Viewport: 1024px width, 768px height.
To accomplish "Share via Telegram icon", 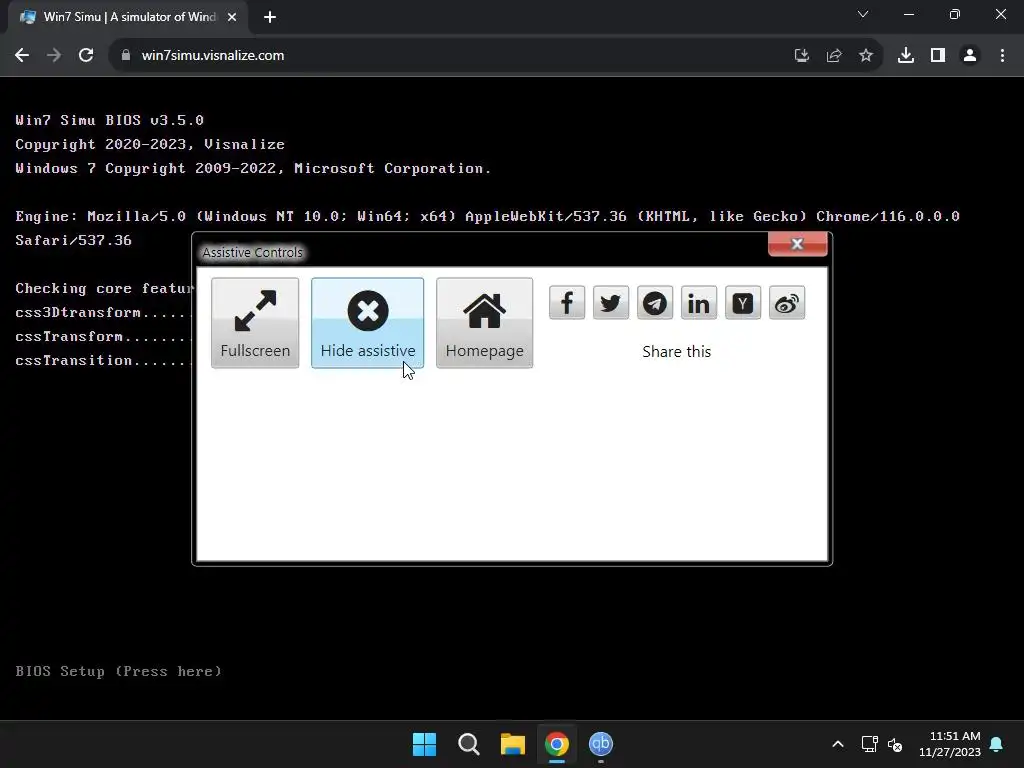I will [654, 303].
